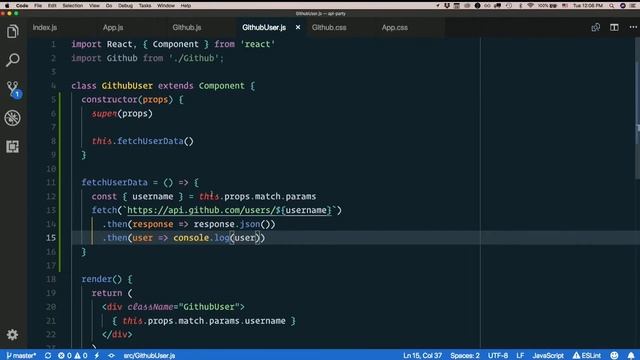This screenshot has height=360, width=640.
Task: Open the Window menu
Action: pos(166,6)
